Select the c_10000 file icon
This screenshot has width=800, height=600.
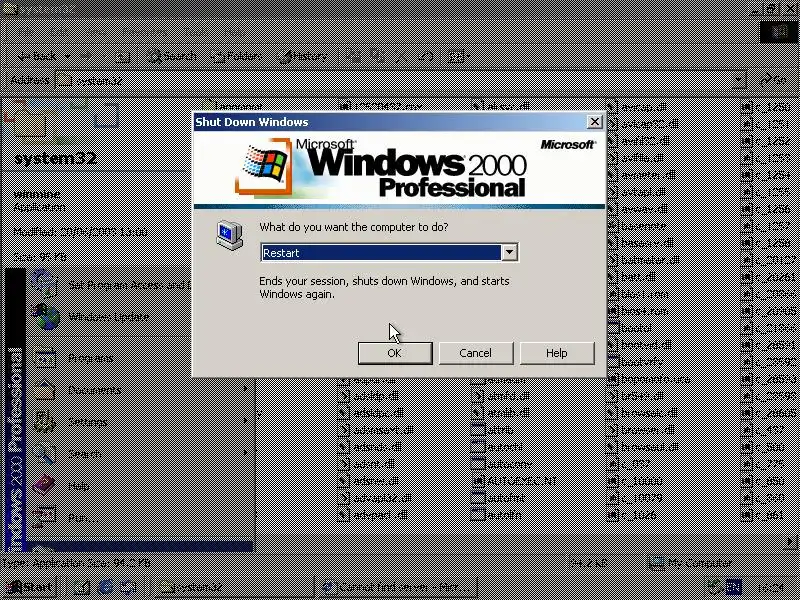point(612,481)
